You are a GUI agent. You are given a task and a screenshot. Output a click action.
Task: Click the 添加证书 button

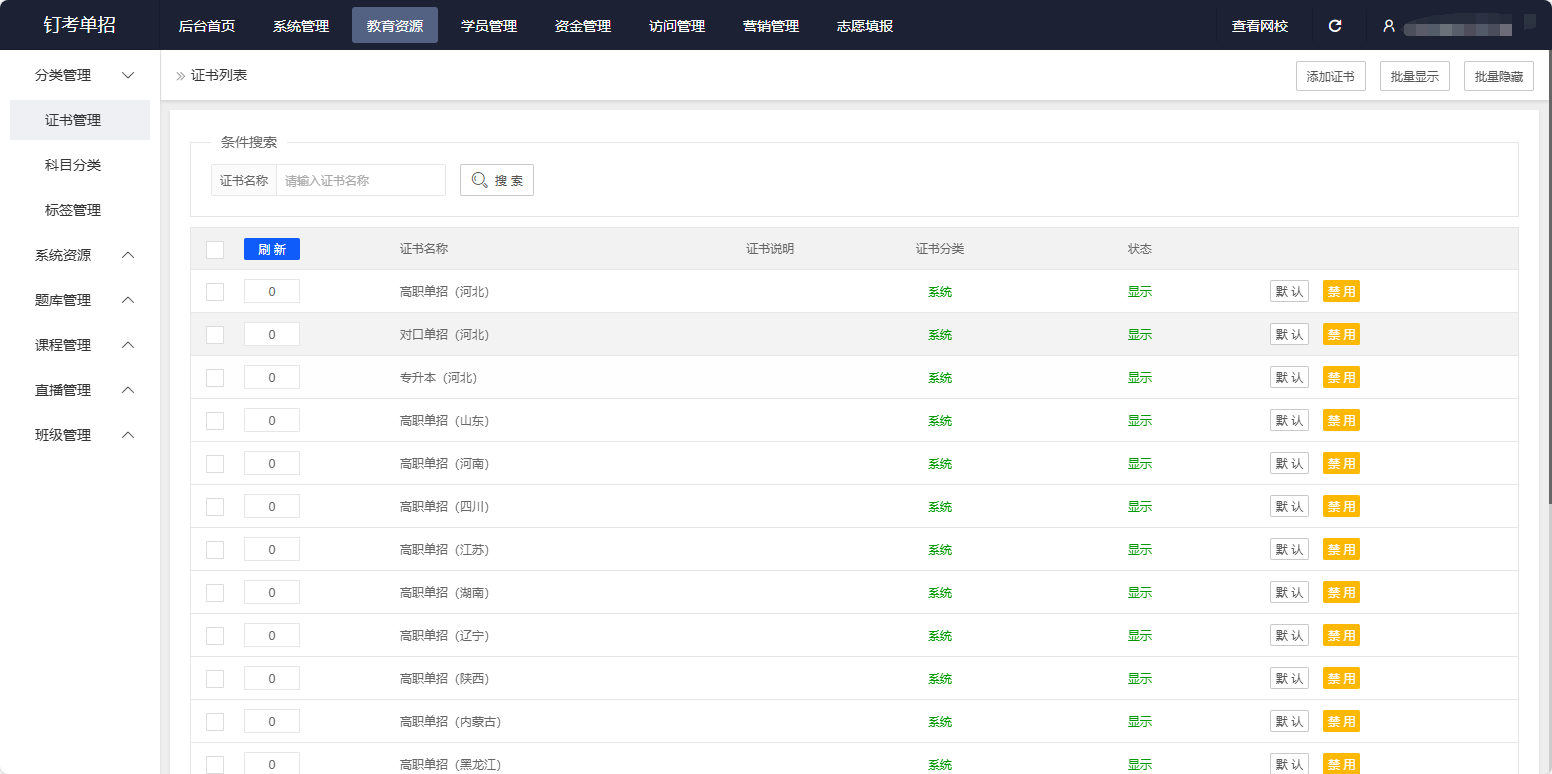[x=1331, y=76]
